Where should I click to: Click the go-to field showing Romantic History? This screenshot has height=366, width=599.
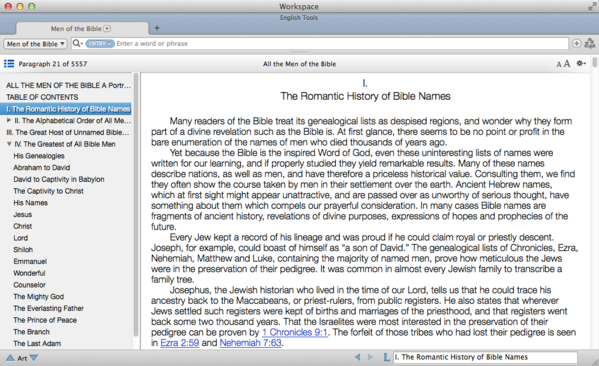[485, 357]
